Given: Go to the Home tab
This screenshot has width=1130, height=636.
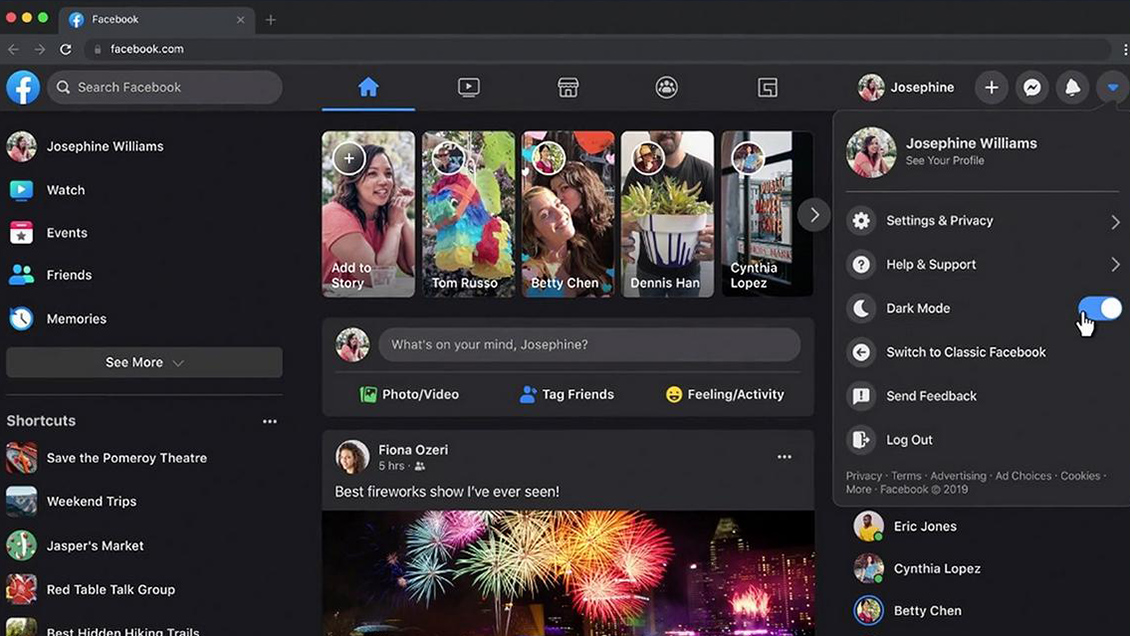Looking at the screenshot, I should pyautogui.click(x=368, y=88).
